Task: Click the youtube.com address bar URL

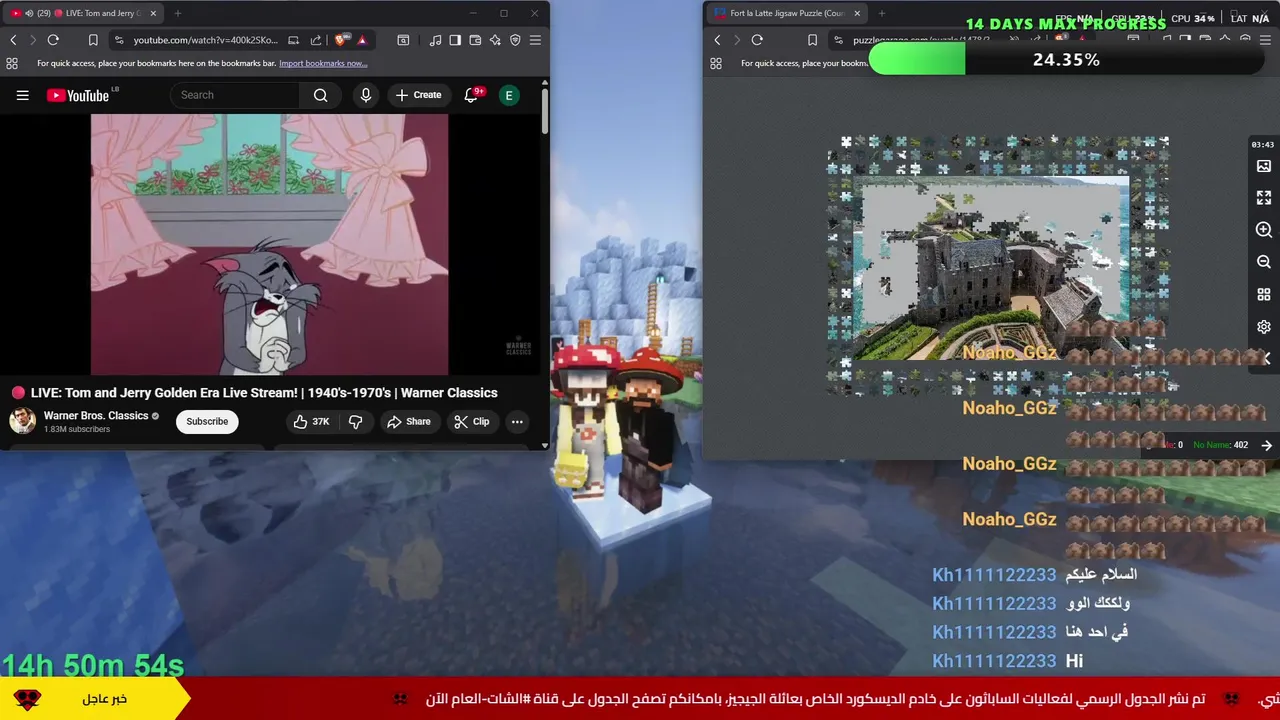Action: point(205,40)
